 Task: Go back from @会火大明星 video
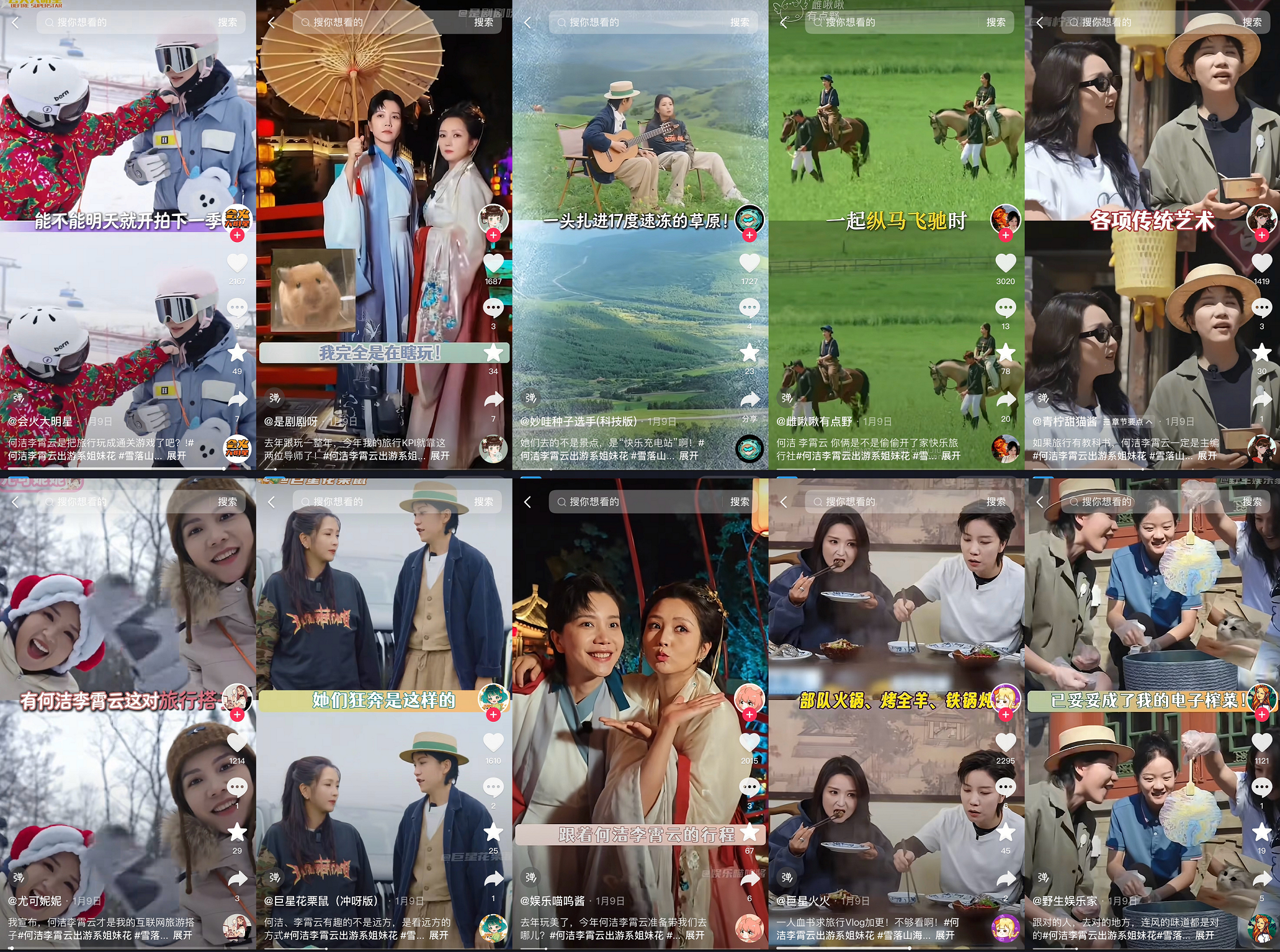16,22
